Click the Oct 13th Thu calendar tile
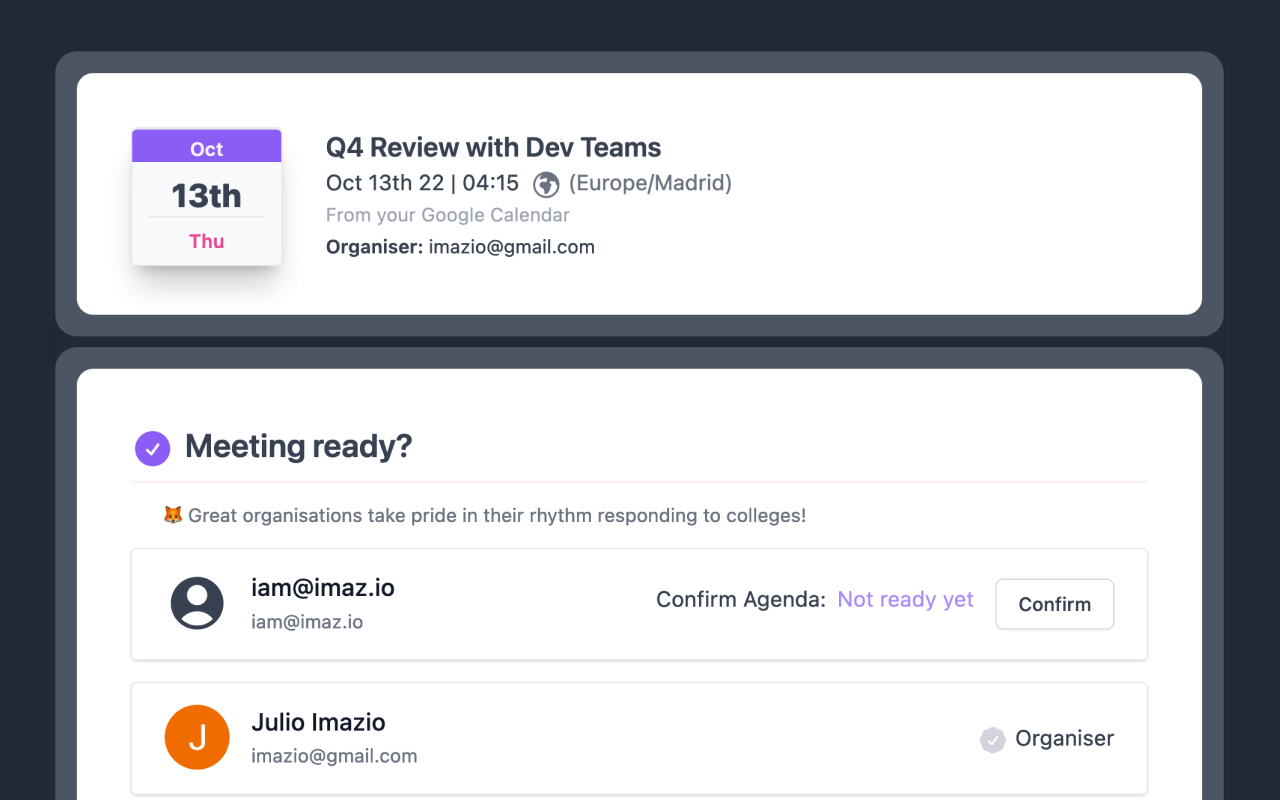This screenshot has width=1280, height=800. pos(207,197)
